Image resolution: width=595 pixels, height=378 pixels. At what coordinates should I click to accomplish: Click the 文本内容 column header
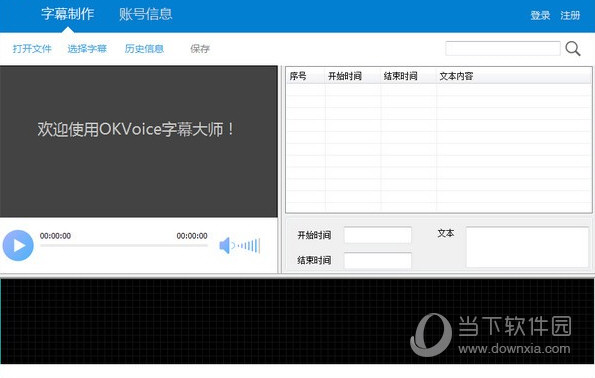[x=514, y=76]
